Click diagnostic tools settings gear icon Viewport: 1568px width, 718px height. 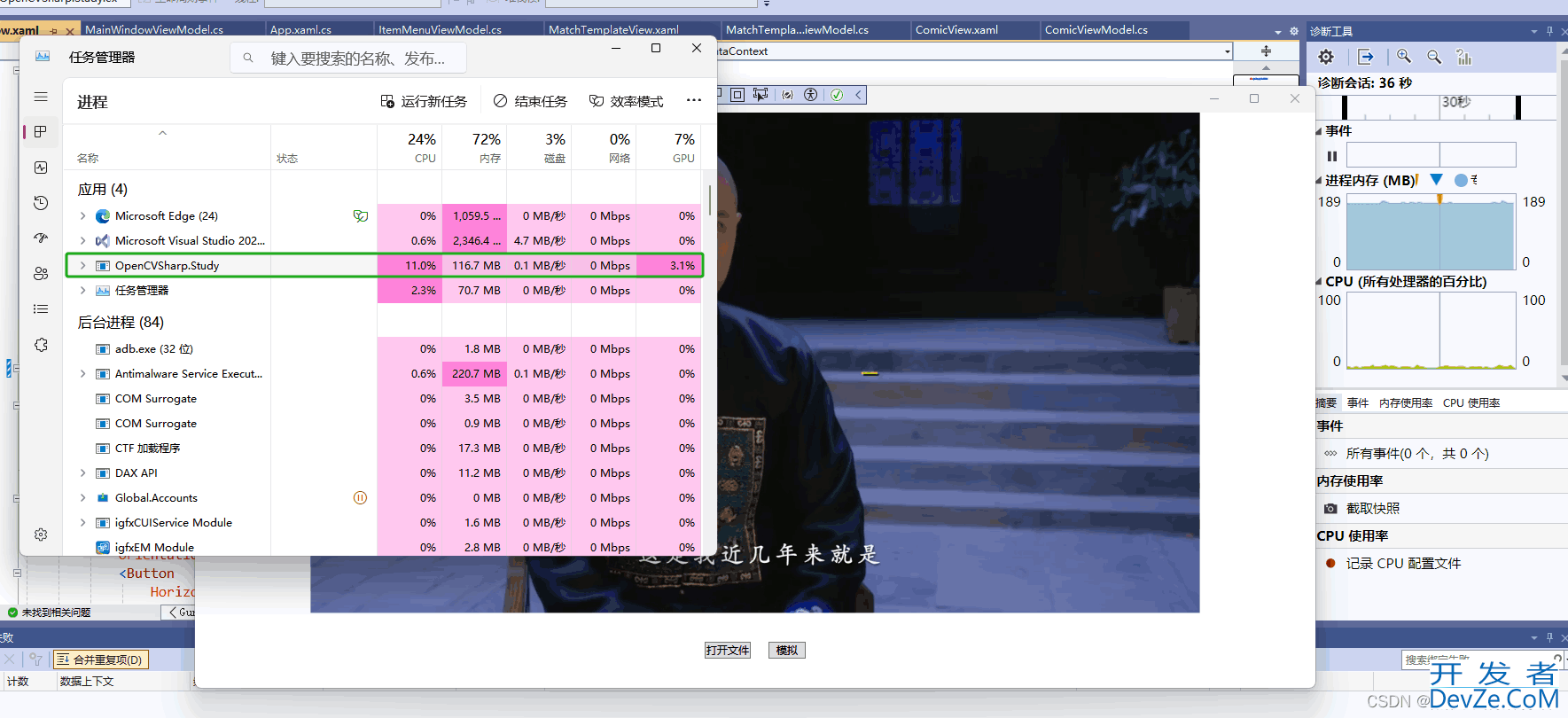pyautogui.click(x=1326, y=57)
